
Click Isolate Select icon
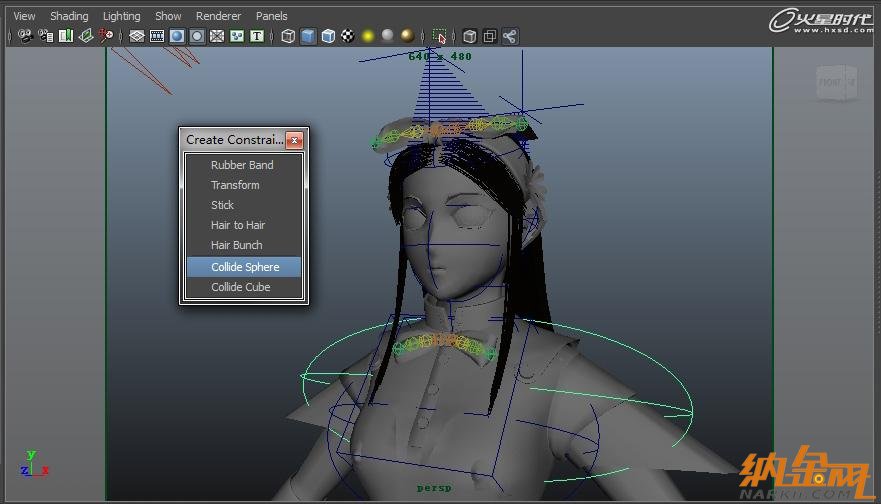pyautogui.click(x=439, y=37)
